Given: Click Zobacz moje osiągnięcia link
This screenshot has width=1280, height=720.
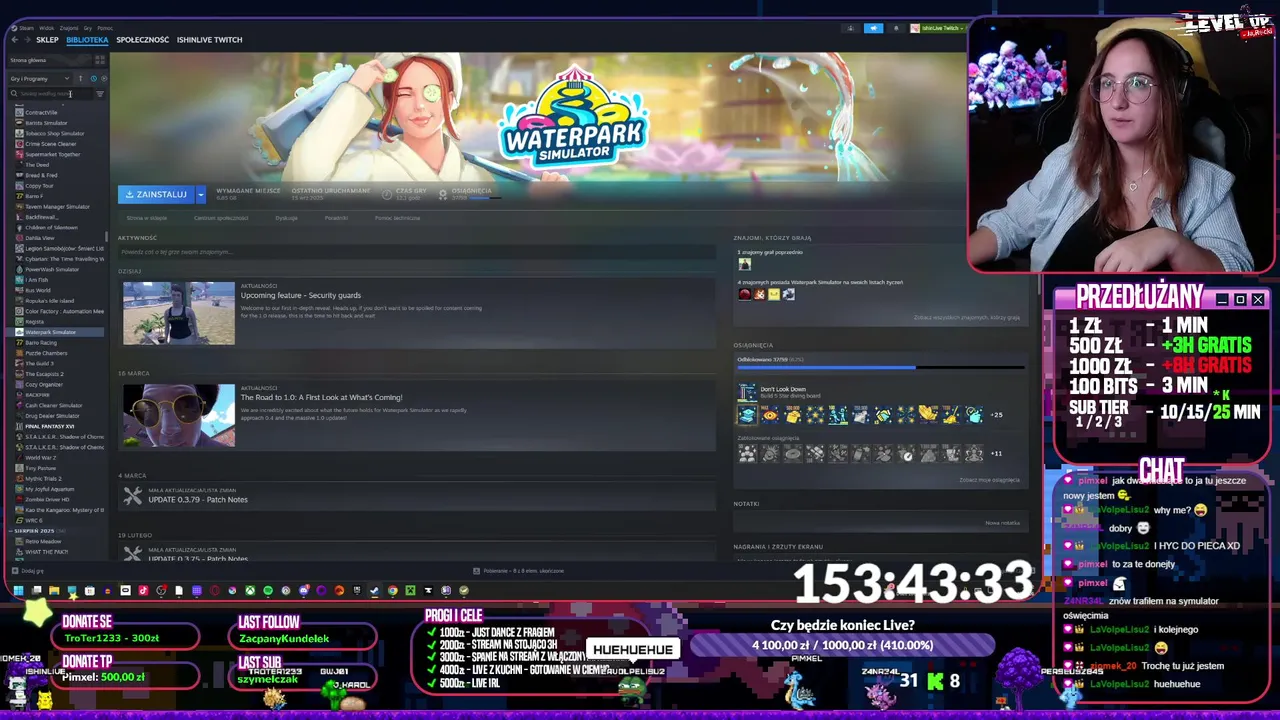Looking at the screenshot, I should point(989,480).
